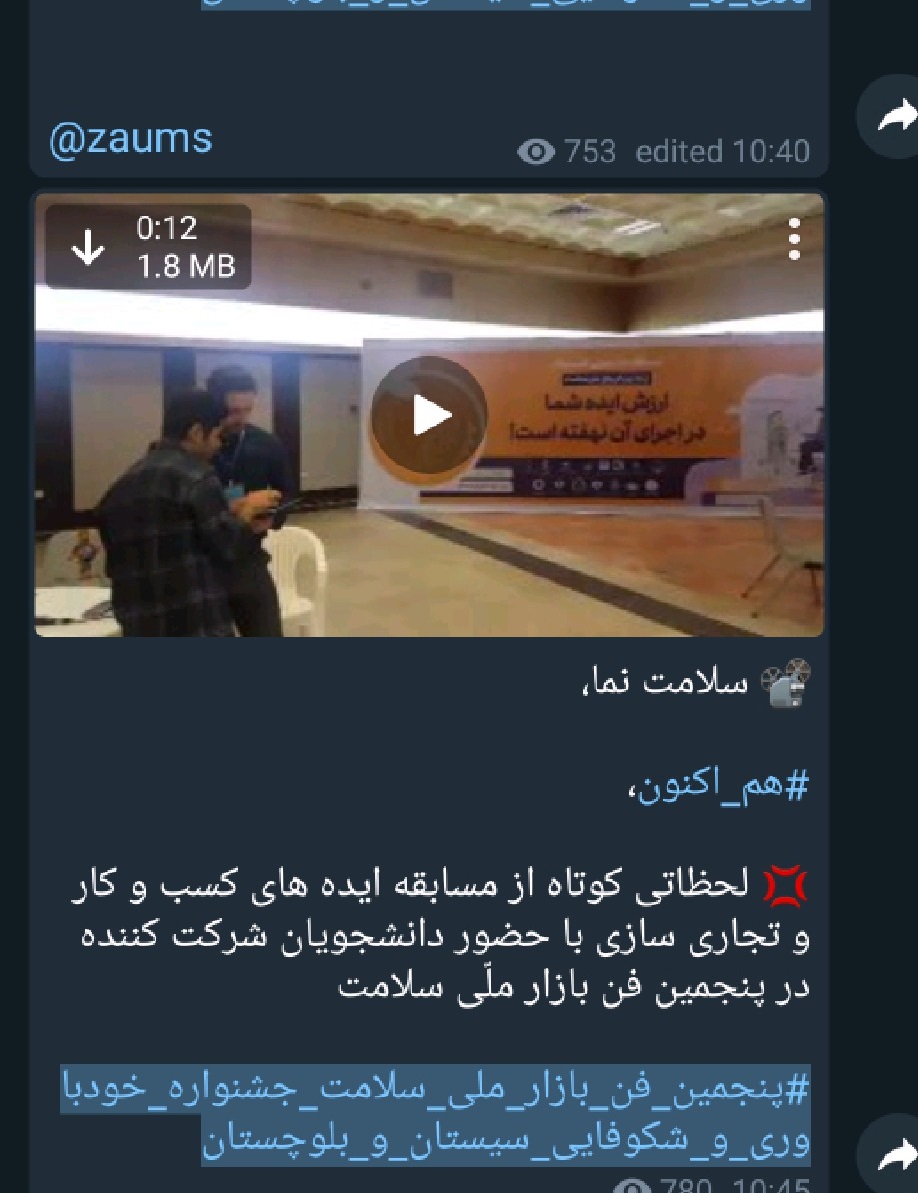The width and height of the screenshot is (918, 1193).
Task: Tap the 753 views eye icon
Action: pyautogui.click(x=536, y=152)
